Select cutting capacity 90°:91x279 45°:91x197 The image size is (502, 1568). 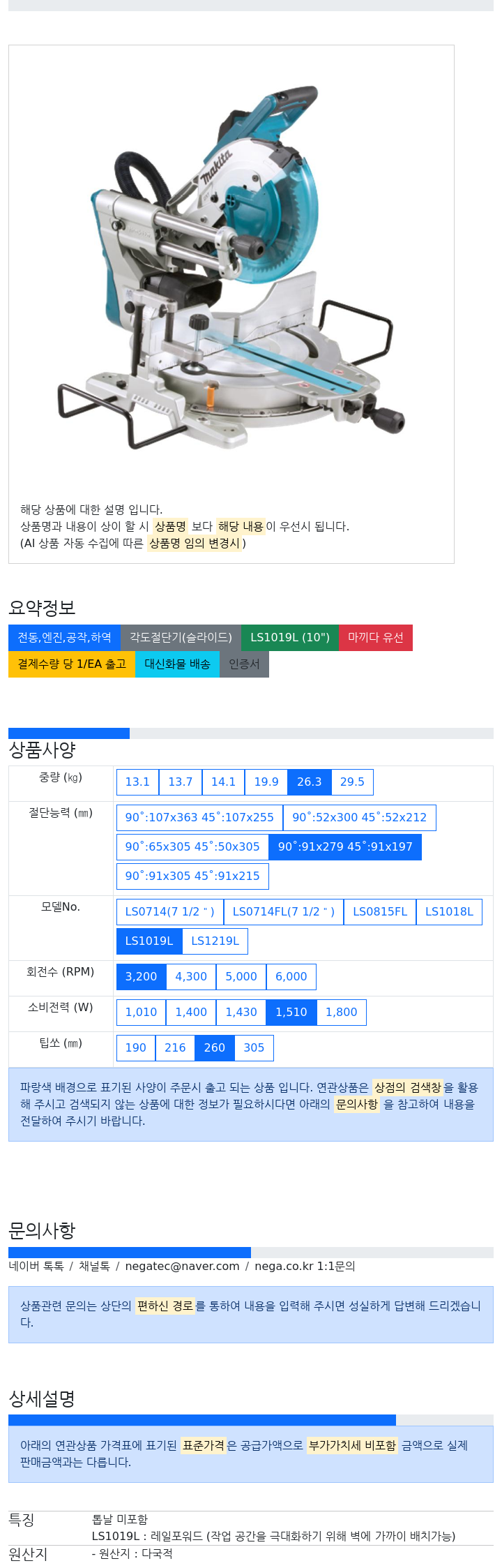click(345, 847)
